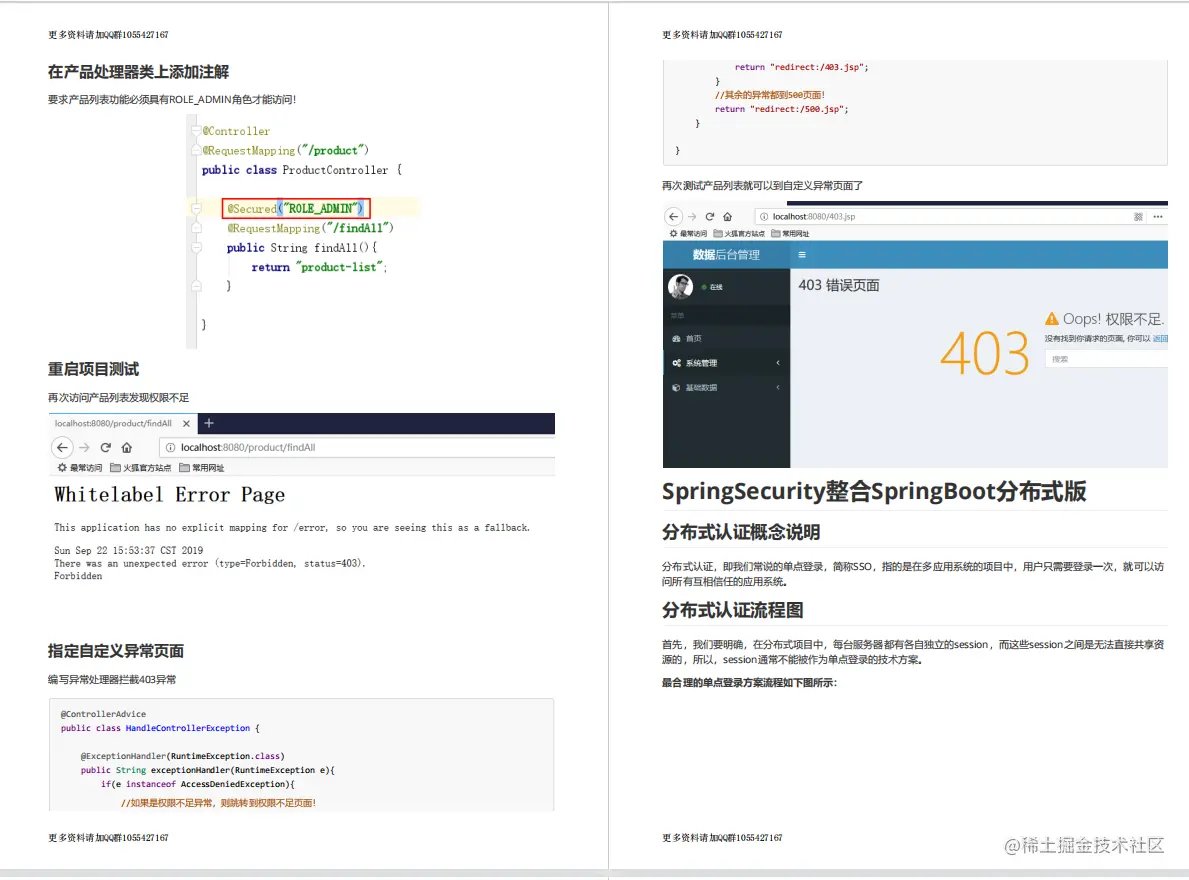The width and height of the screenshot is (1189, 880).
Task: Click the three-dot menu icon in the browser toolbar
Action: tap(1157, 217)
